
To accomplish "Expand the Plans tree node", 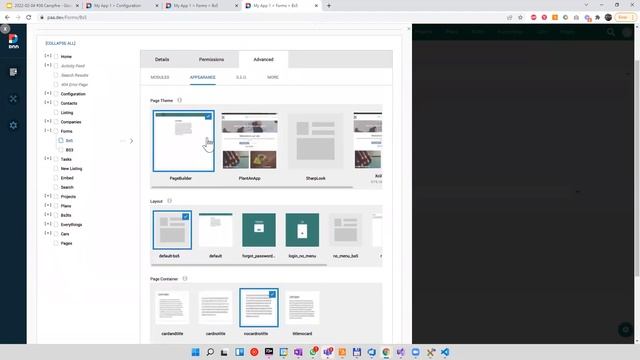I will [x=48, y=205].
